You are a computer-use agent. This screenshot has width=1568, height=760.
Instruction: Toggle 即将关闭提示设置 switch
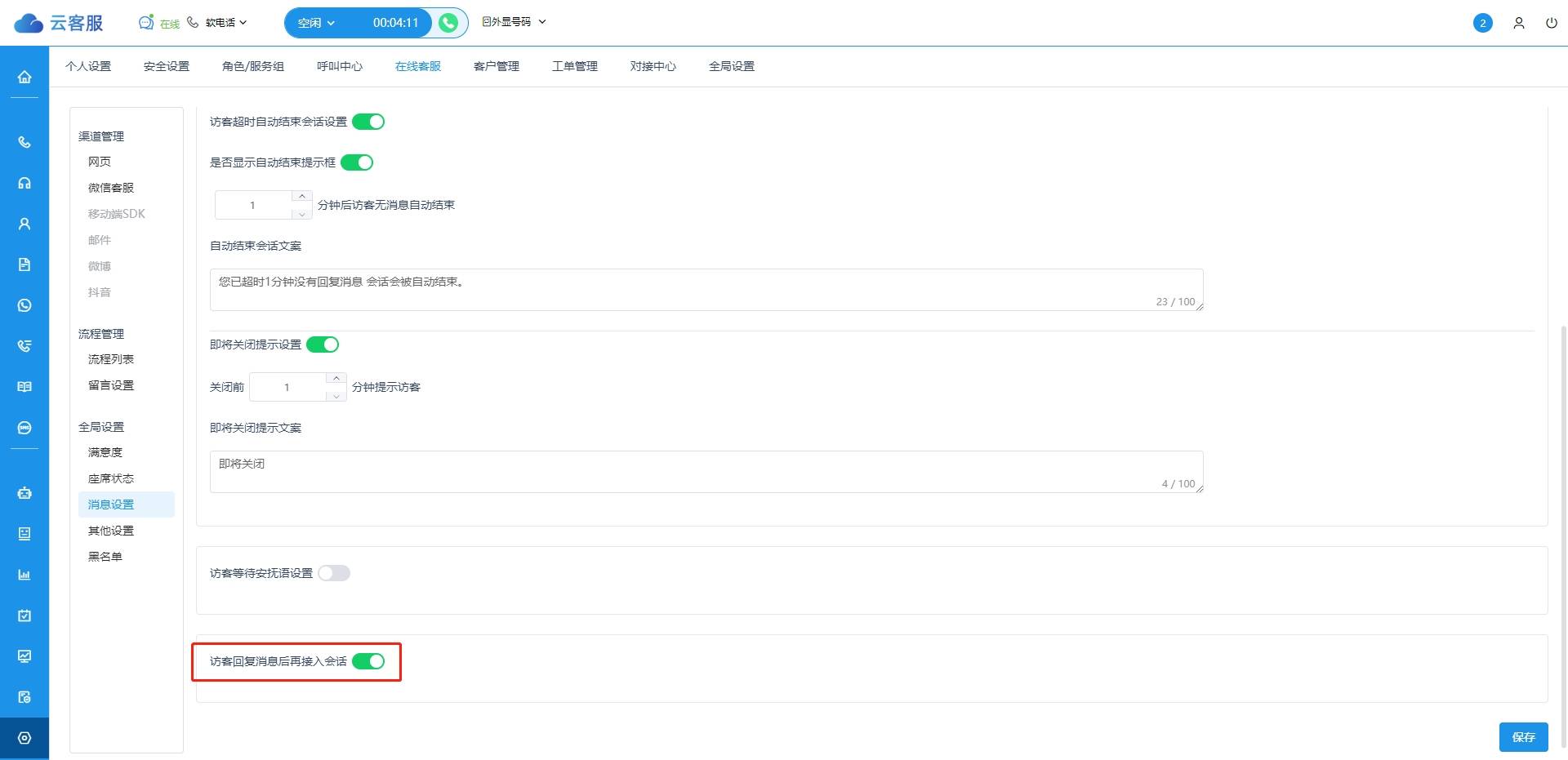point(323,344)
